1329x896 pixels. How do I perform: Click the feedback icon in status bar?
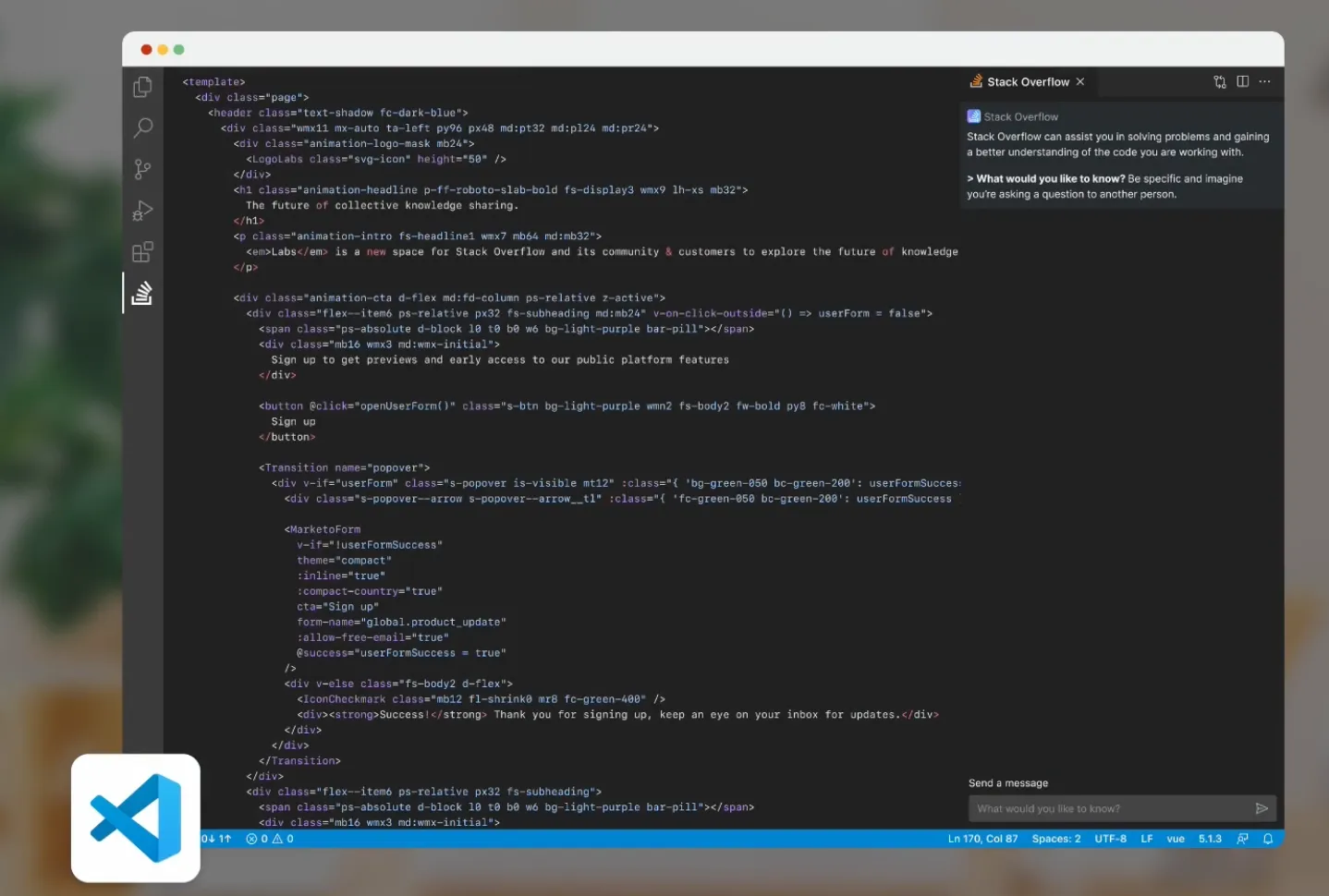(1243, 839)
